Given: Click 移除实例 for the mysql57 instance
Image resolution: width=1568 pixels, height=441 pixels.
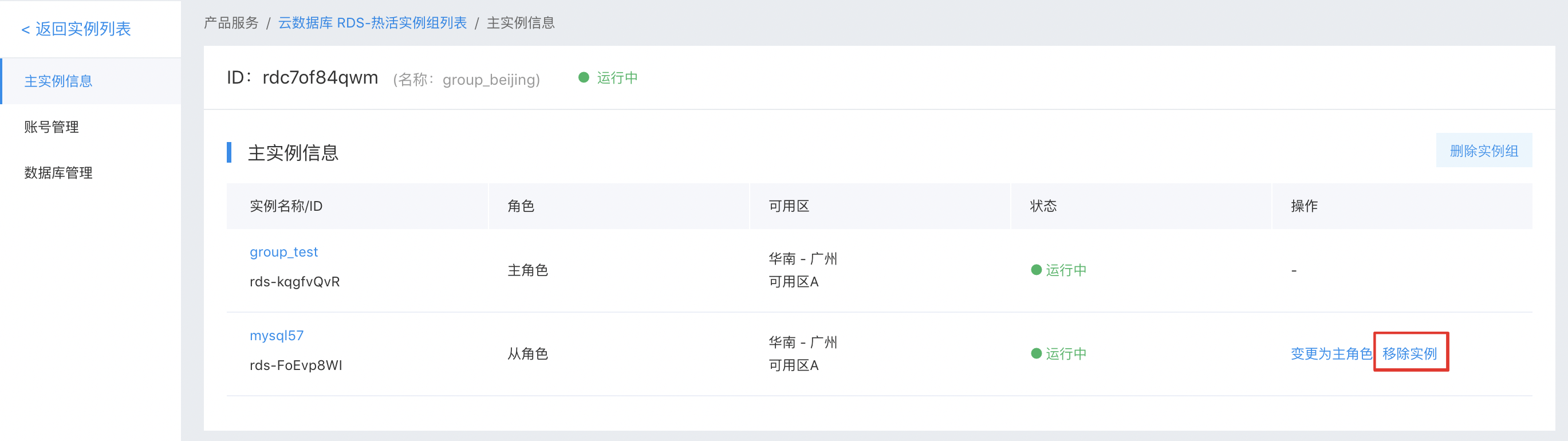Looking at the screenshot, I should click(x=1409, y=353).
